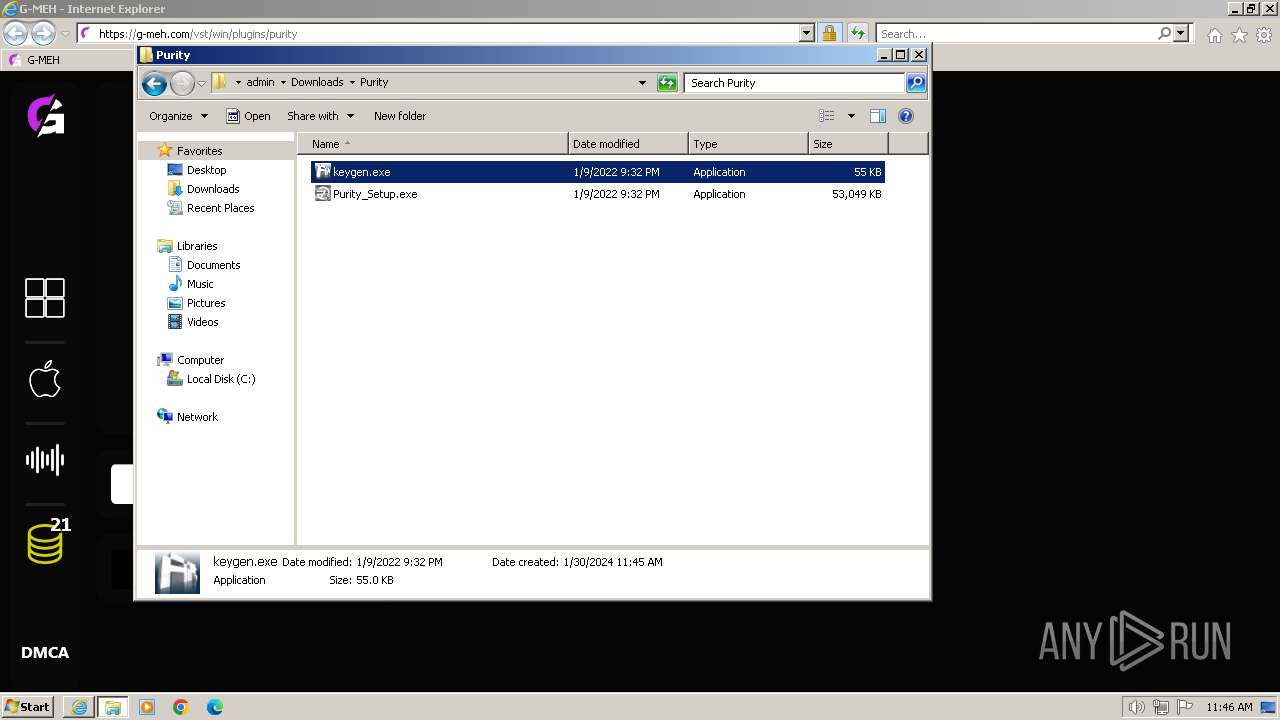The height and width of the screenshot is (720, 1280).
Task: Open Documents library
Action: coord(213,265)
